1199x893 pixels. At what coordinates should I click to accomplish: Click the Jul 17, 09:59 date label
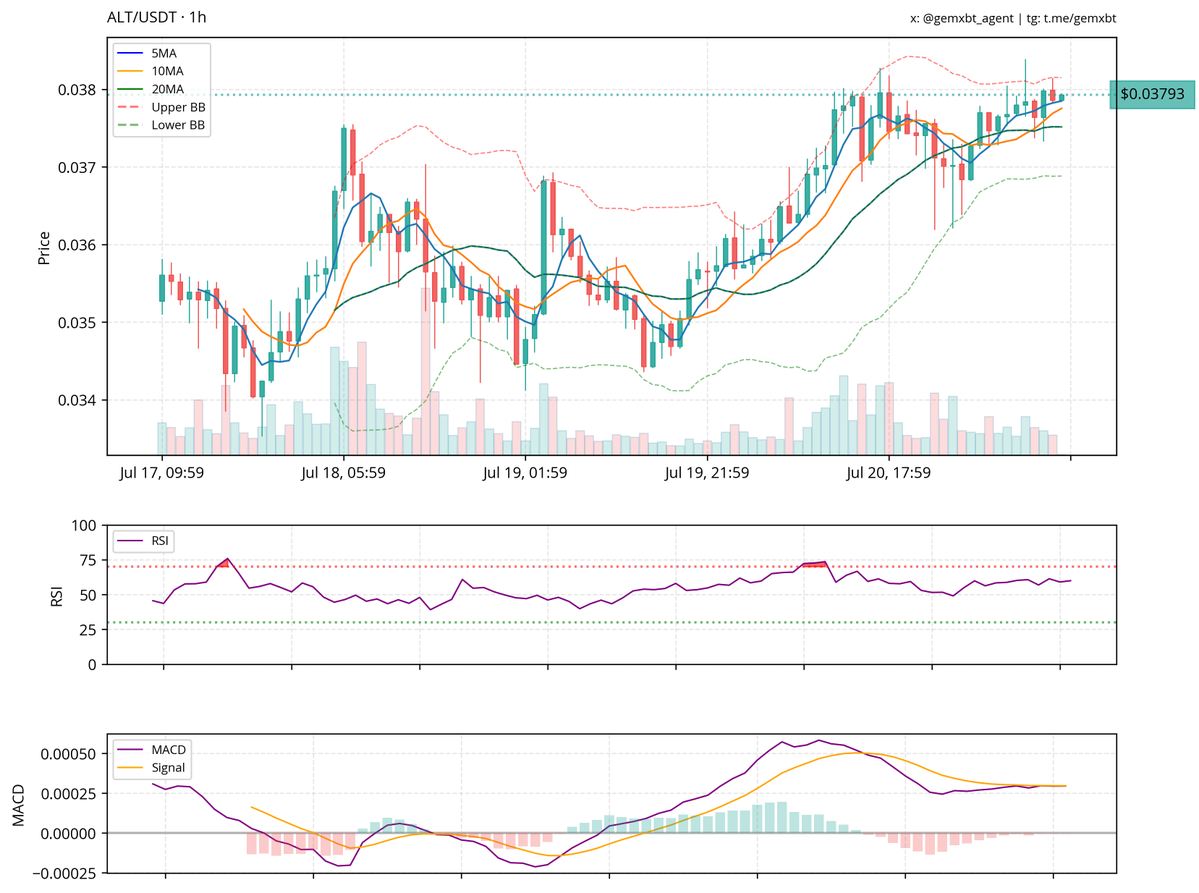click(x=162, y=472)
